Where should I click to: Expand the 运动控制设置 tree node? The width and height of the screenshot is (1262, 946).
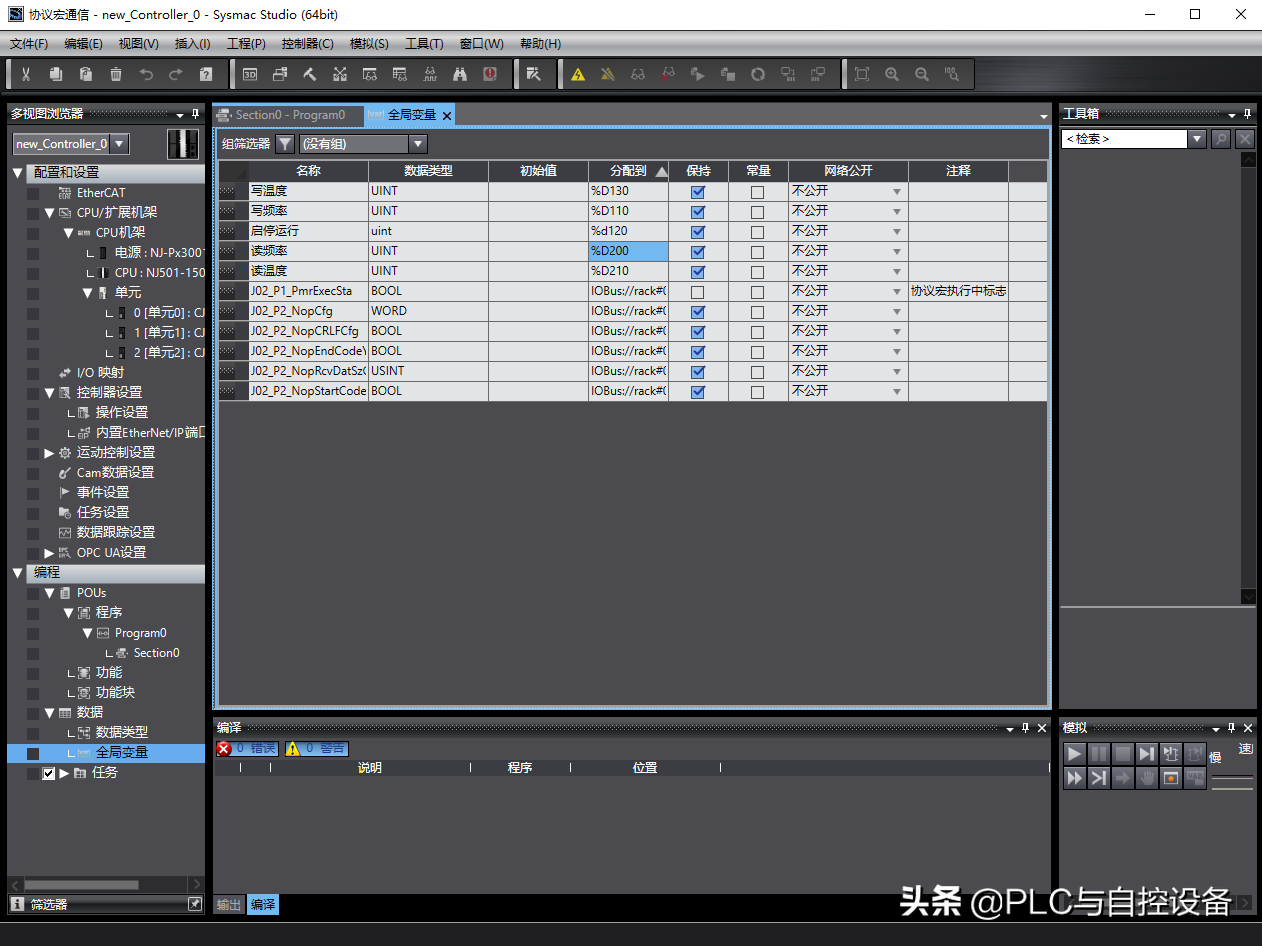49,453
